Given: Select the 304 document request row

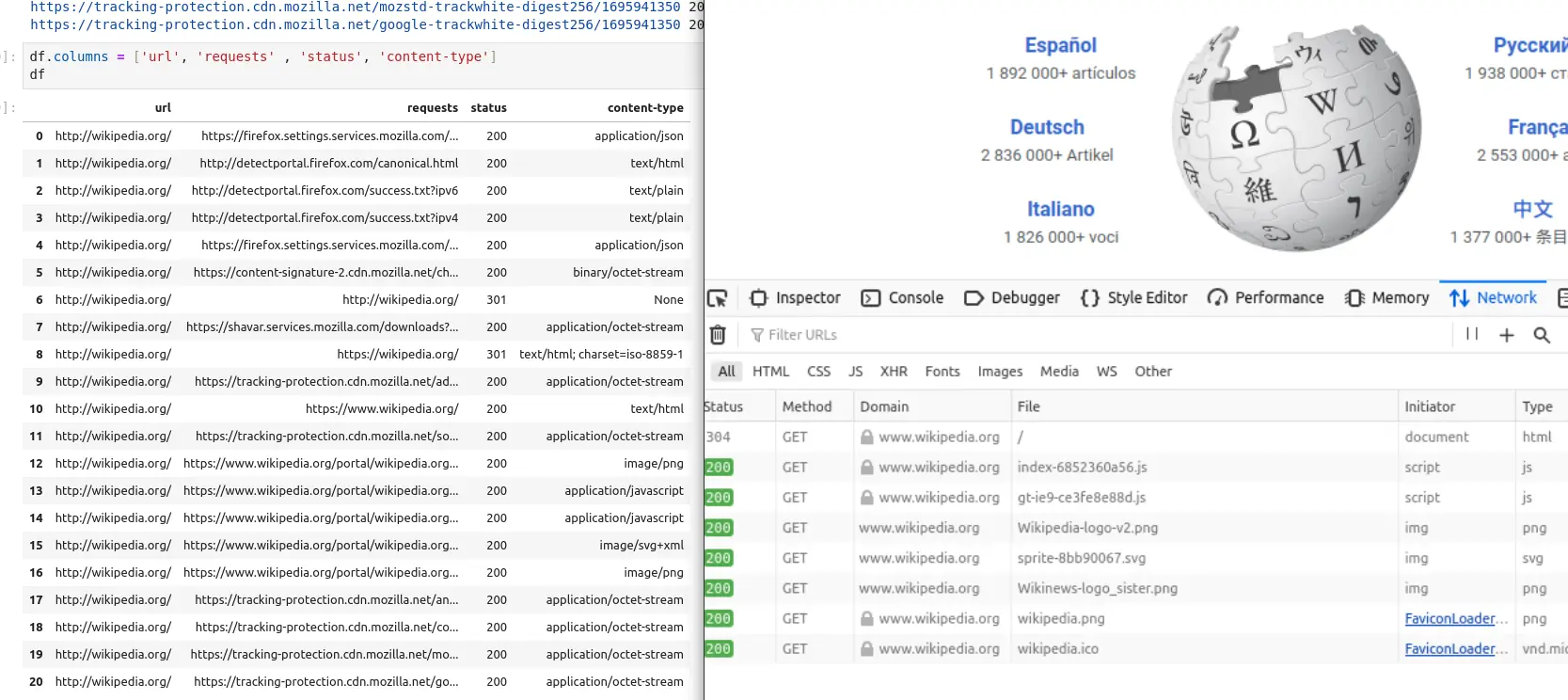Looking at the screenshot, I should pos(1136,437).
